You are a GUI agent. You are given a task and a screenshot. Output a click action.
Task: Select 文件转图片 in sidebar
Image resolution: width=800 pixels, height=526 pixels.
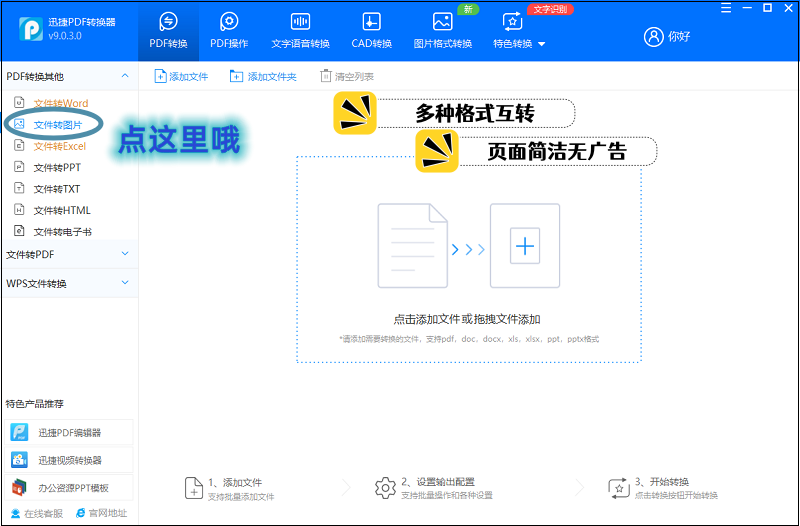[58, 125]
